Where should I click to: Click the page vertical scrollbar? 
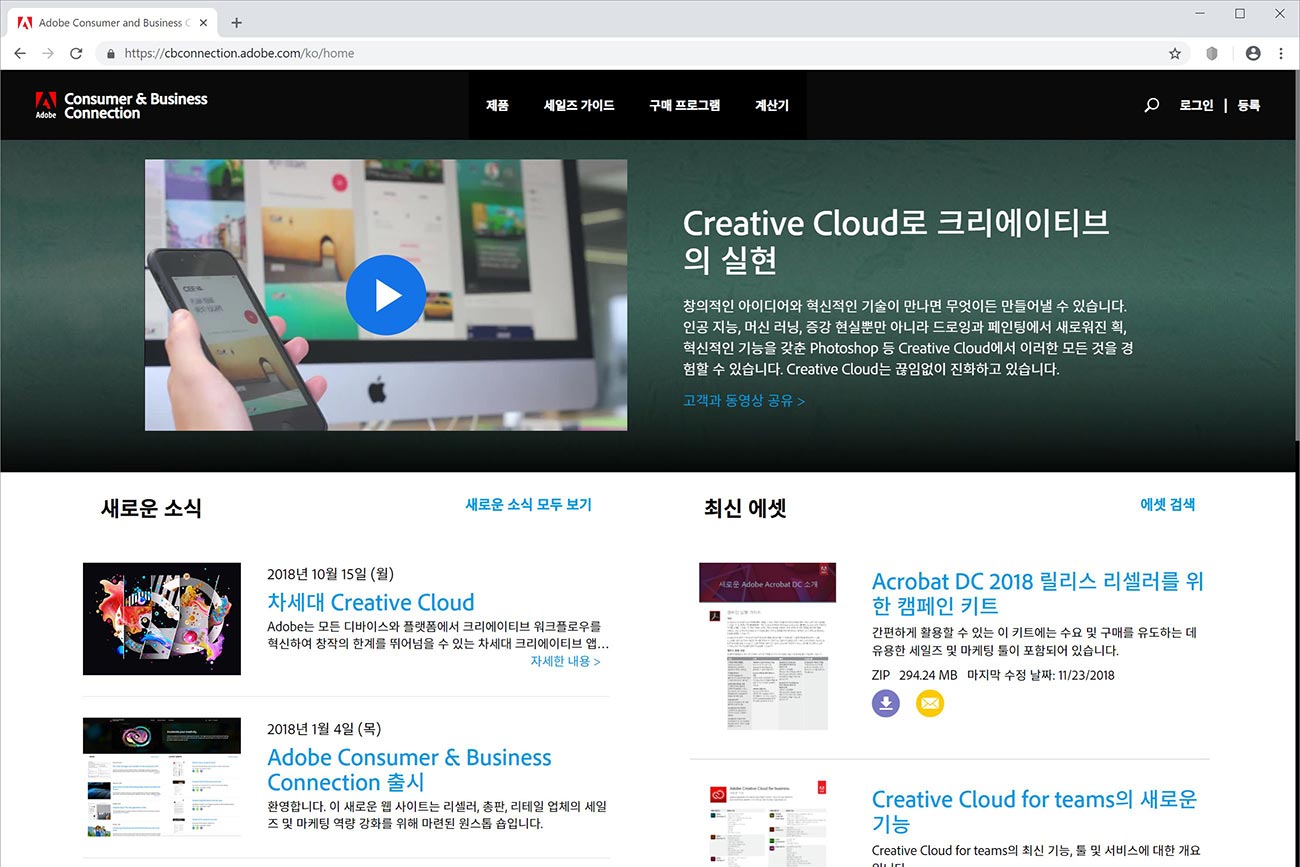pyautogui.click(x=1296, y=255)
